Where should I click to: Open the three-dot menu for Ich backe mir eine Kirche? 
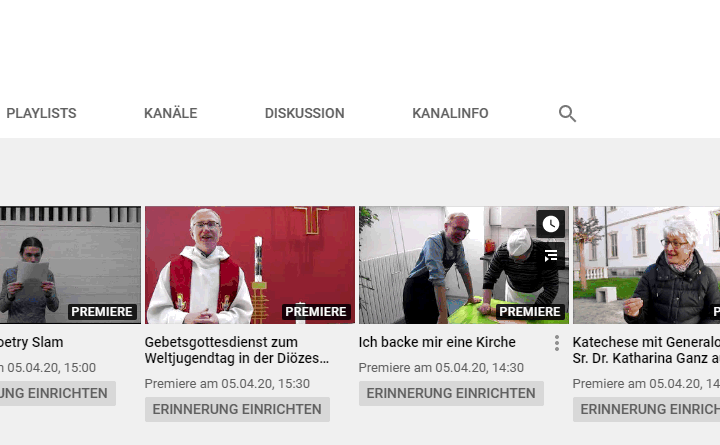coord(557,343)
